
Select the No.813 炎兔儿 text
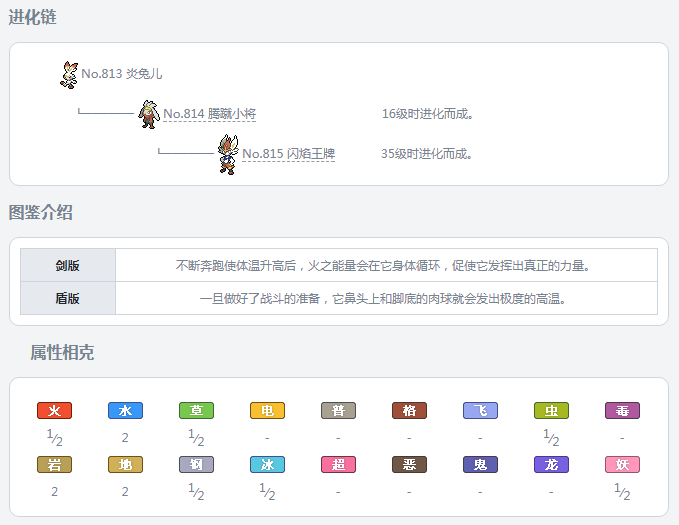(122, 74)
